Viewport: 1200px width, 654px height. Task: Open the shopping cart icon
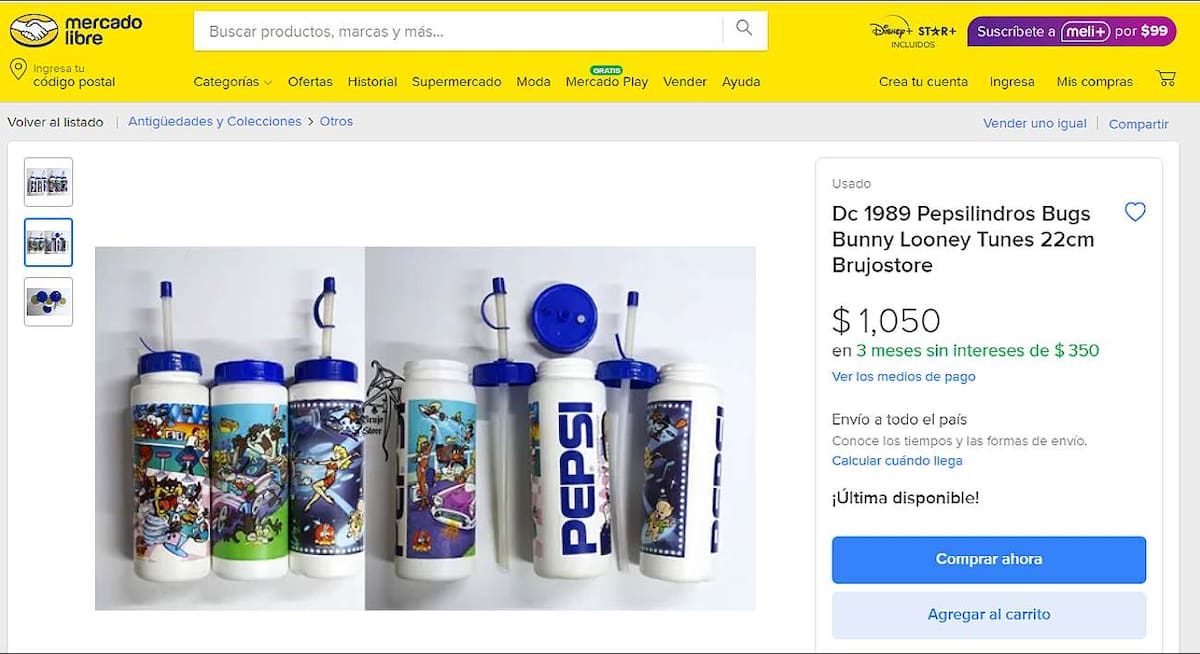point(1165,79)
